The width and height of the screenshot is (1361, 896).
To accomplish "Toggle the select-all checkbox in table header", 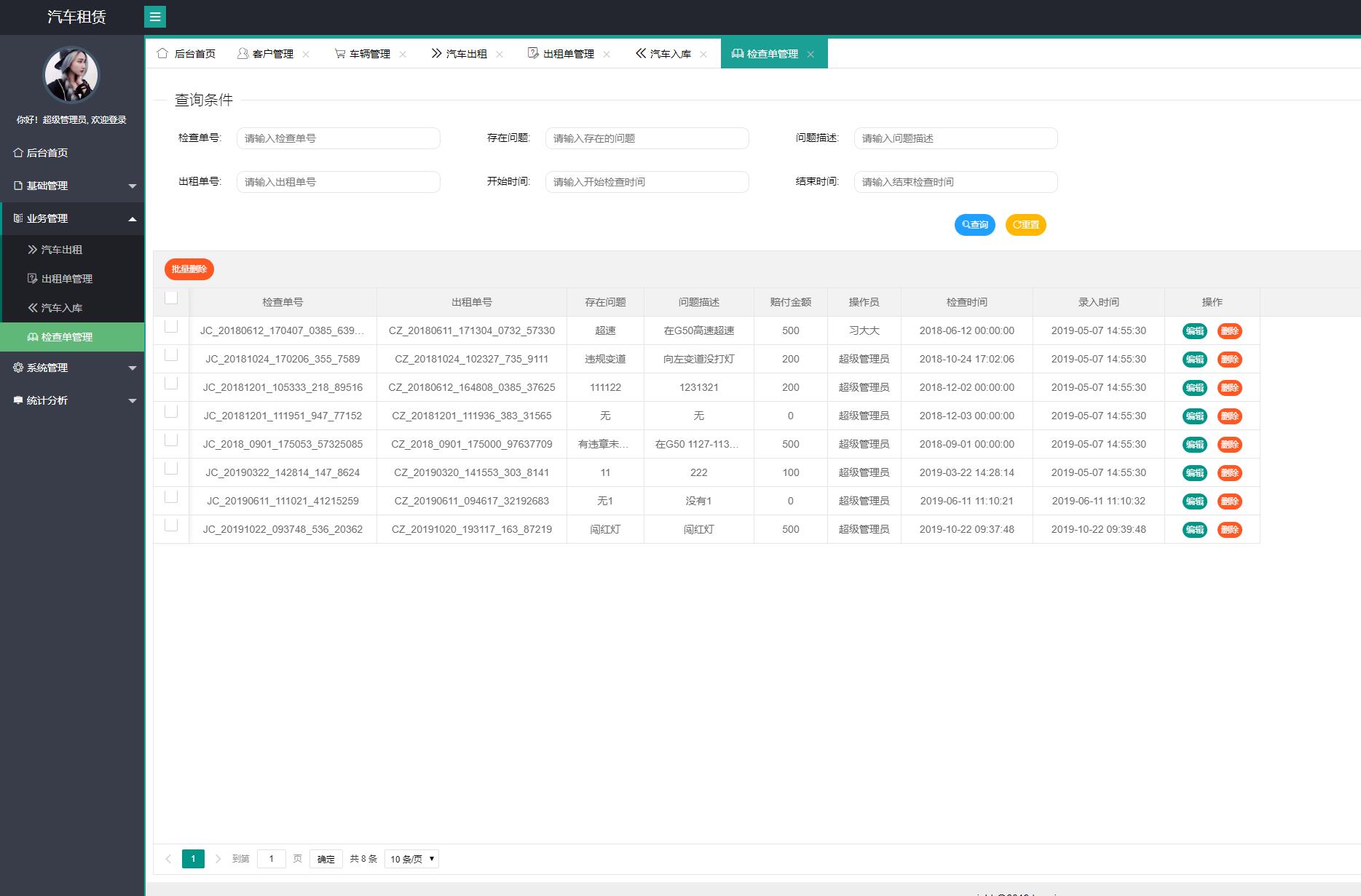I will pyautogui.click(x=171, y=298).
